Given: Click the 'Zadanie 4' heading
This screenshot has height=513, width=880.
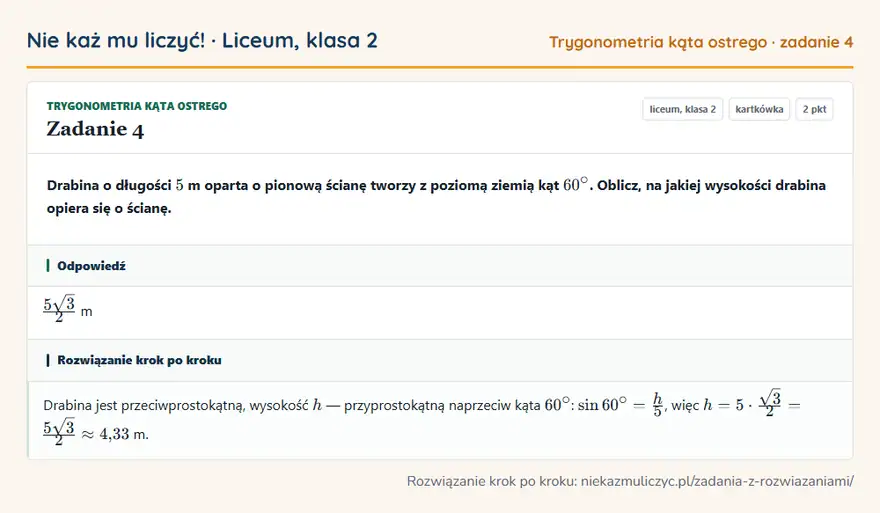Looking at the screenshot, I should (x=95, y=129).
